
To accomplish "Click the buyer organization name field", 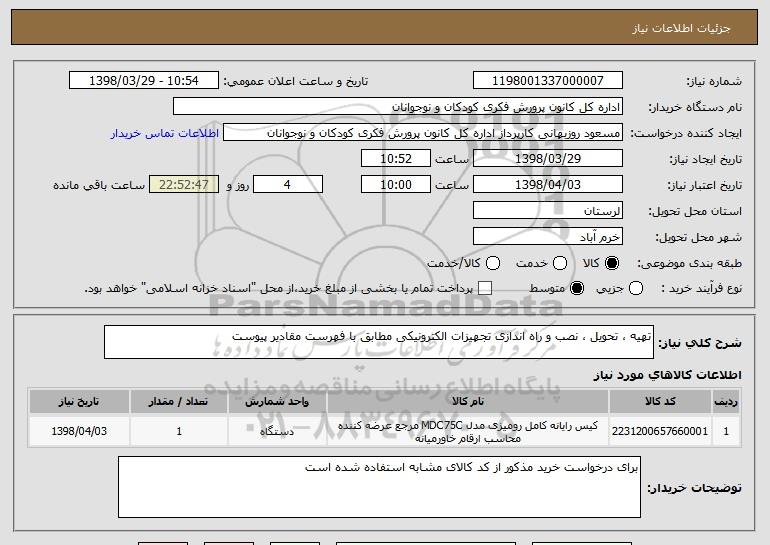I will pos(398,107).
